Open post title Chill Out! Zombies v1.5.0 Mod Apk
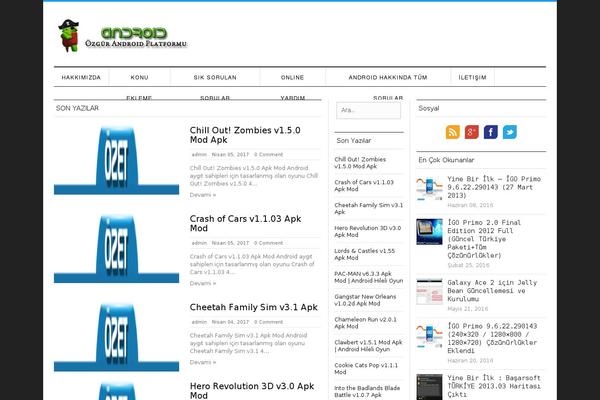This screenshot has height=400, width=600. tap(245, 135)
